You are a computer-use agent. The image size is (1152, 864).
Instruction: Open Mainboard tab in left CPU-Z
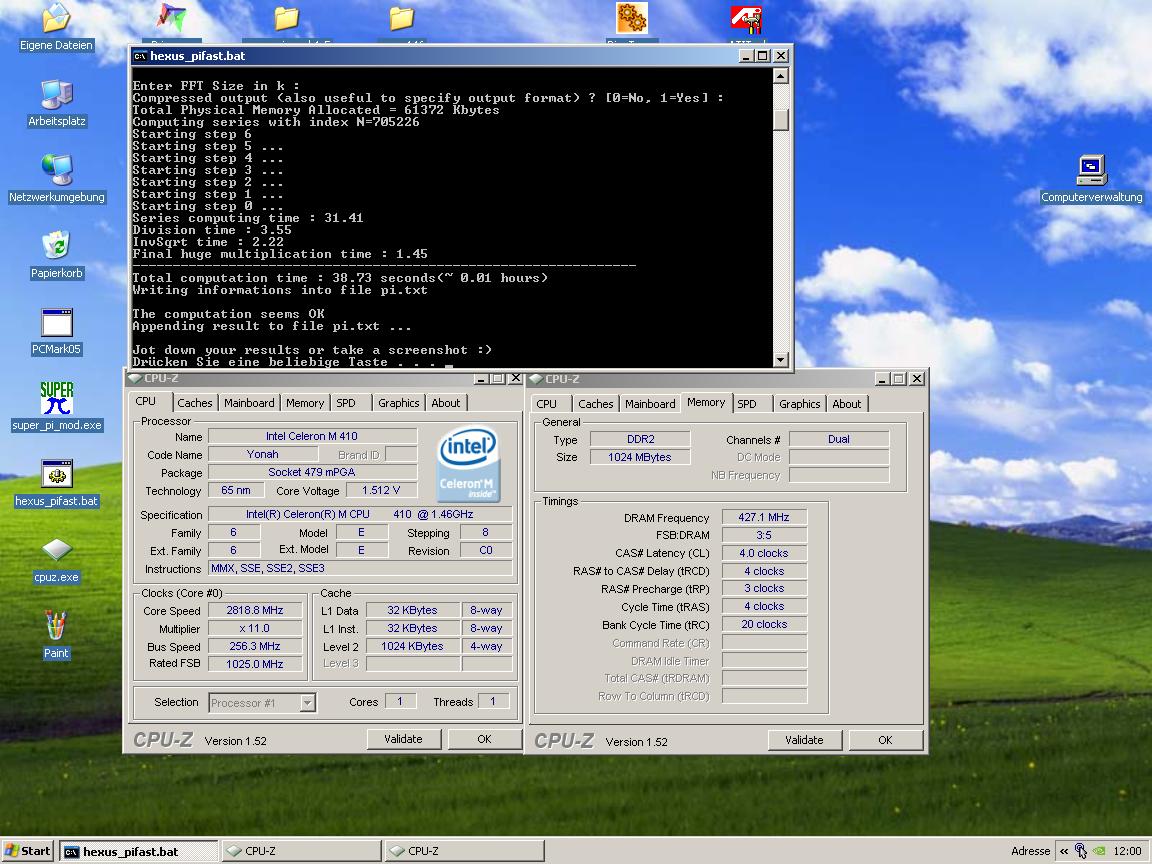(x=249, y=403)
